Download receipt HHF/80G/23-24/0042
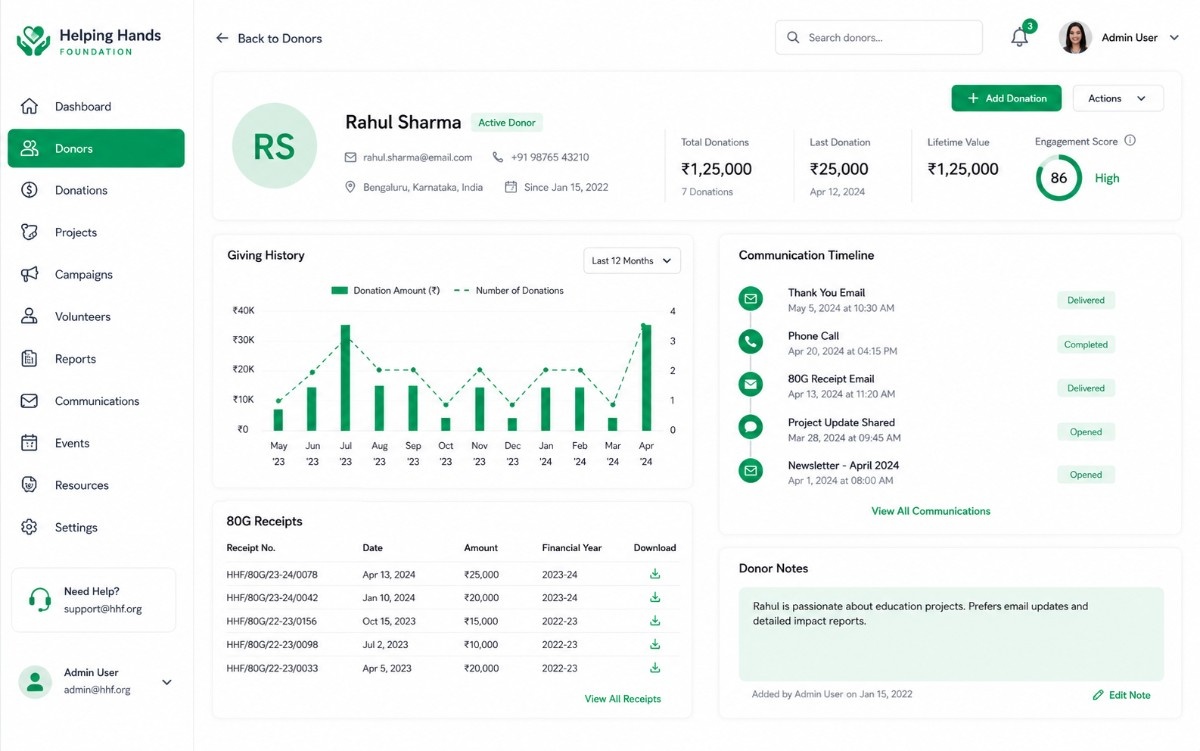This screenshot has height=751, width=1200. pos(655,597)
